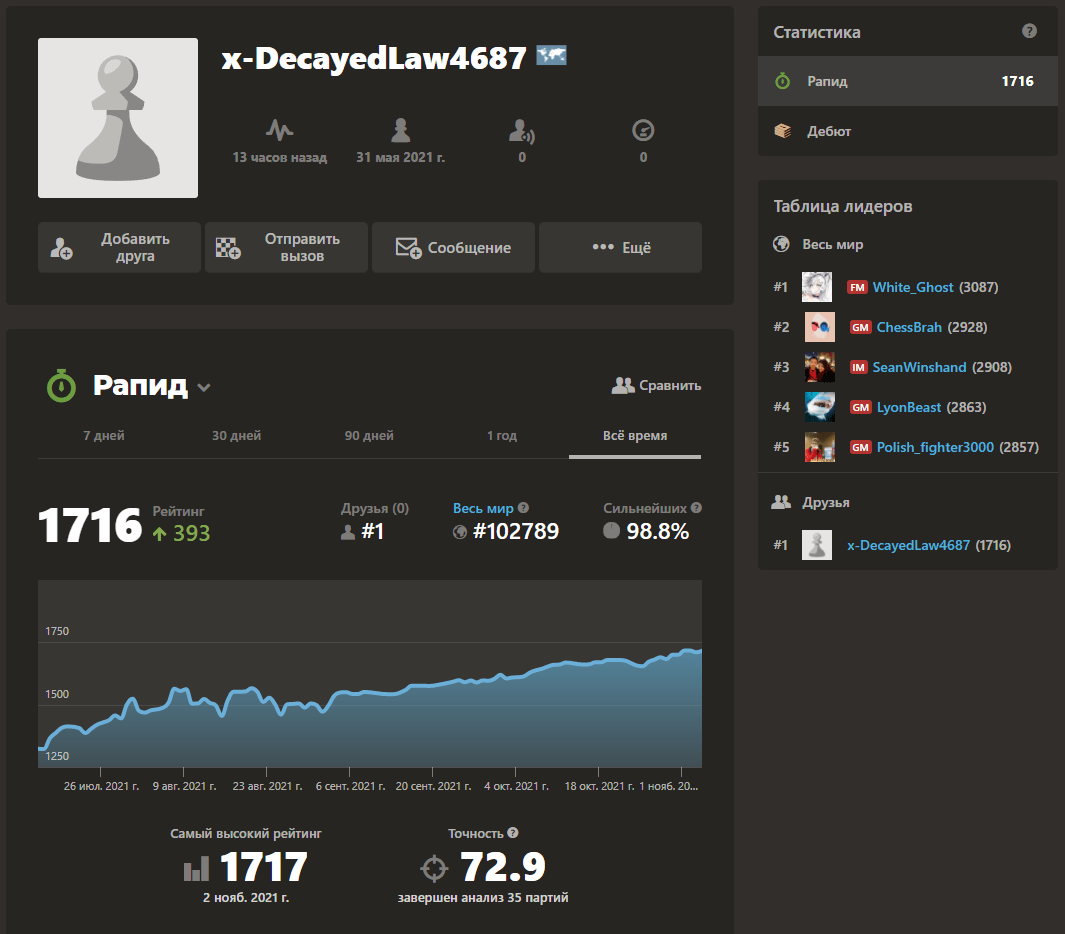Select the 1 год time range tab
This screenshot has width=1065, height=934.
pyautogui.click(x=502, y=436)
